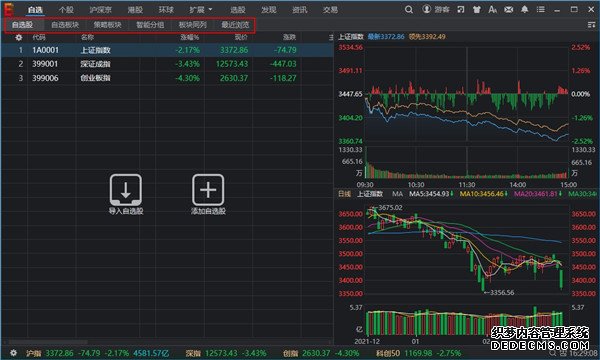Maximize the application window
The width and height of the screenshot is (600, 360).
tap(574, 9)
